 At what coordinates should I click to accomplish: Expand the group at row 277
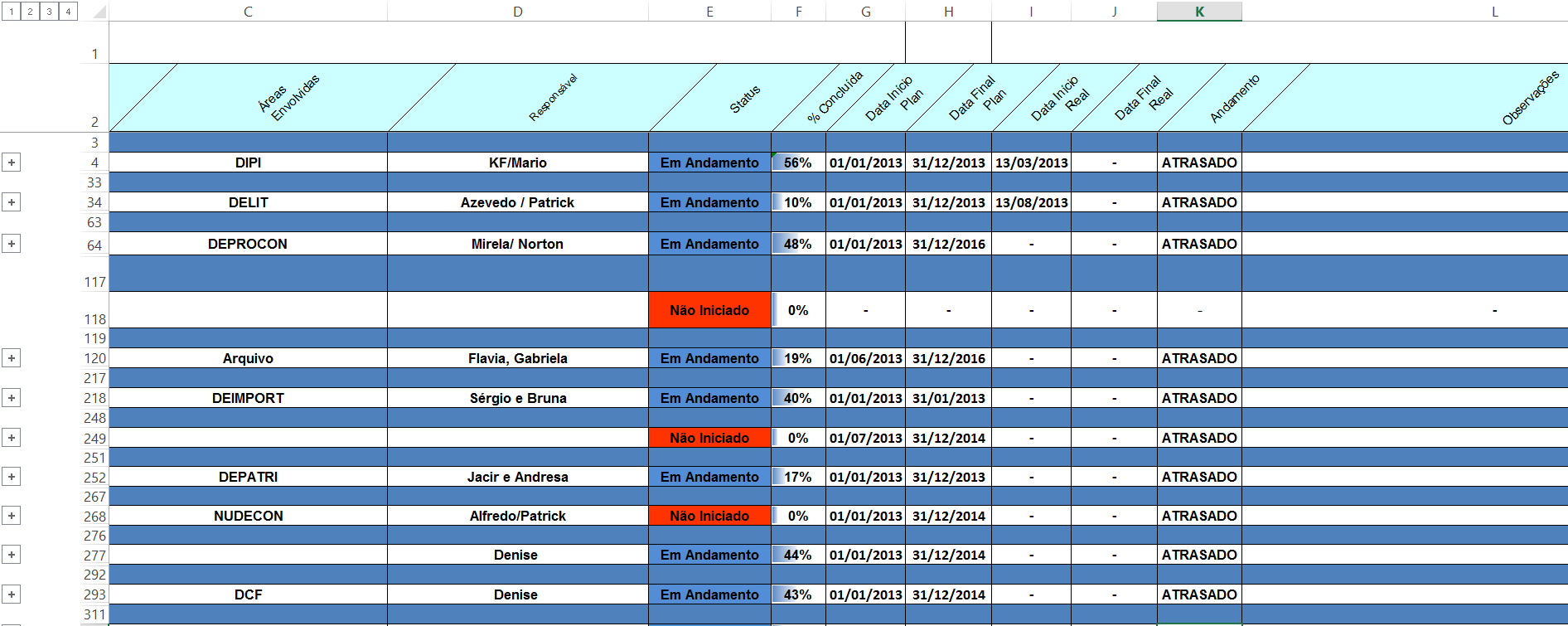[11, 555]
